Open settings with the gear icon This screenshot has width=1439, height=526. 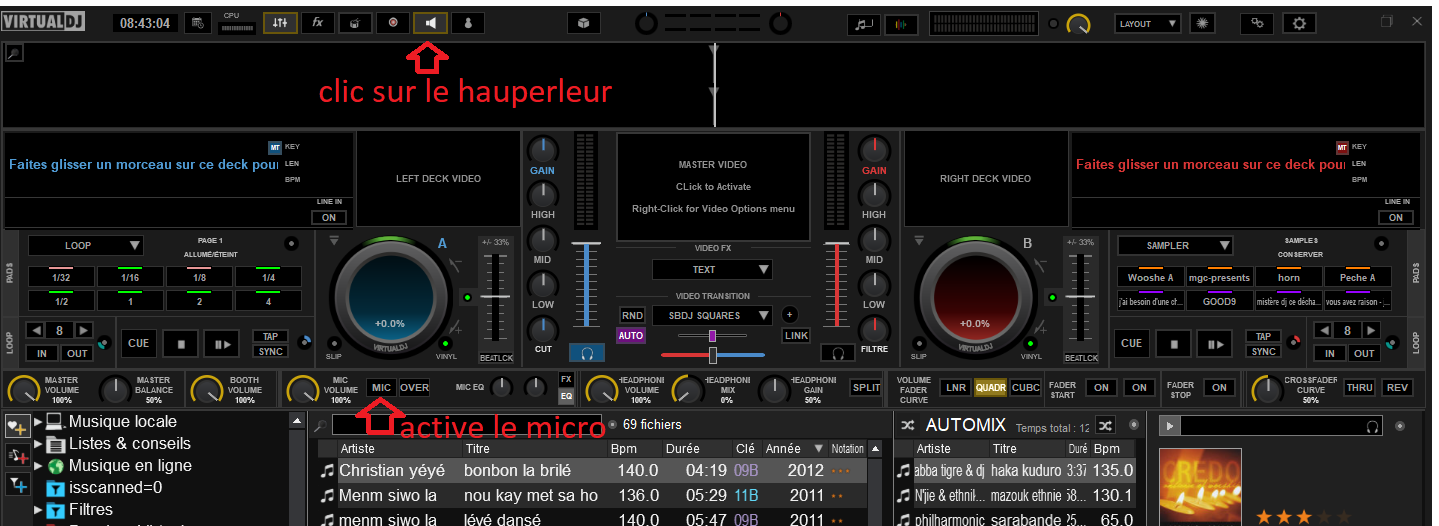pos(1299,23)
